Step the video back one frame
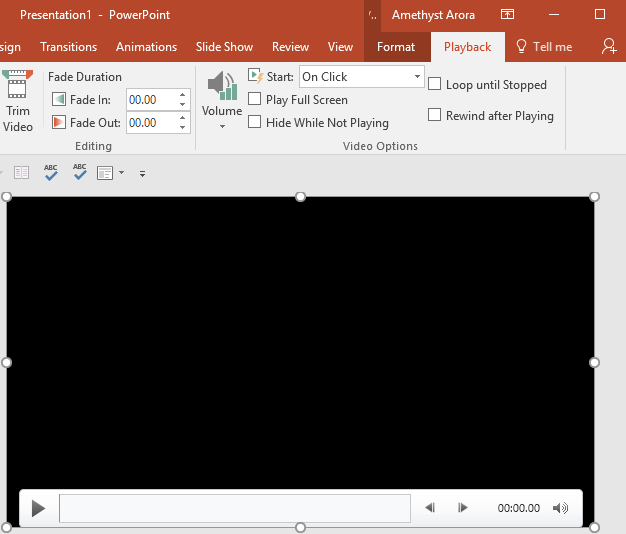 (x=430, y=508)
